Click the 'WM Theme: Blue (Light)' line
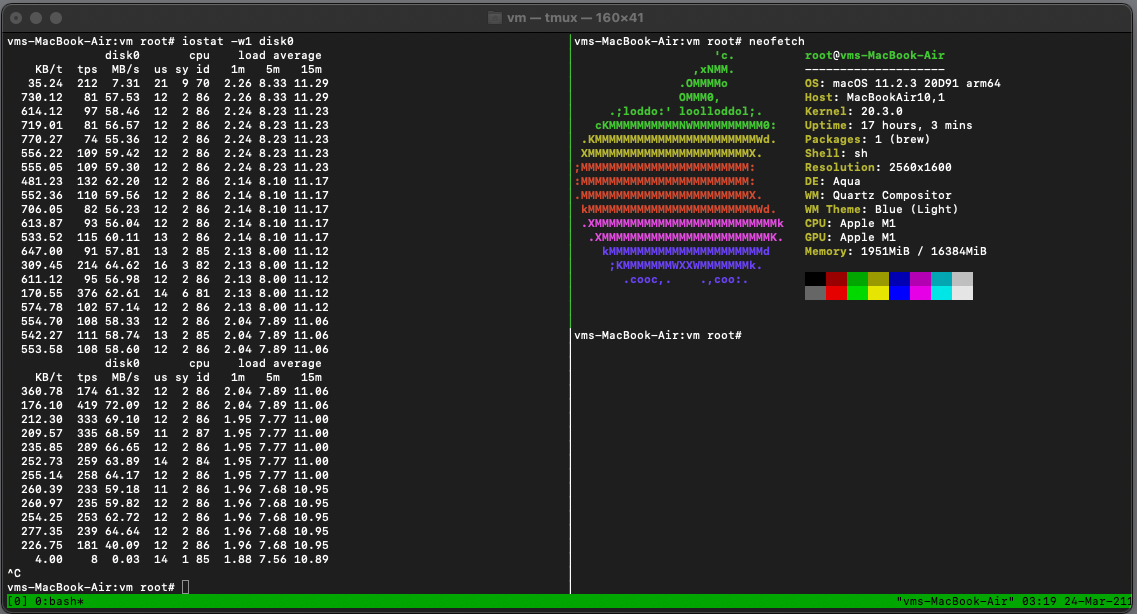 point(881,209)
